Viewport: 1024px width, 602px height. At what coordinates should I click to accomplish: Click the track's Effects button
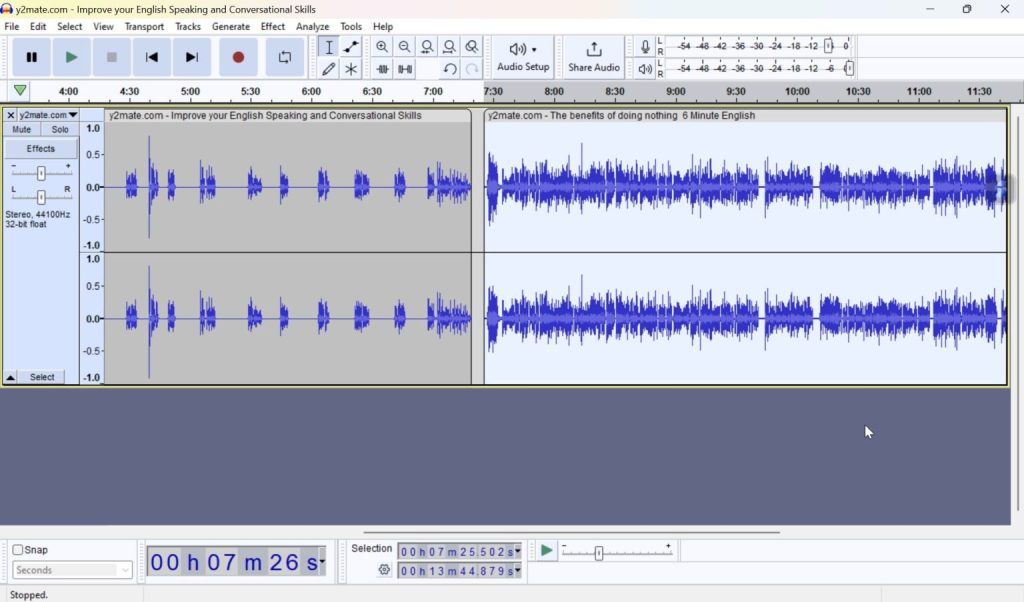[x=40, y=147]
